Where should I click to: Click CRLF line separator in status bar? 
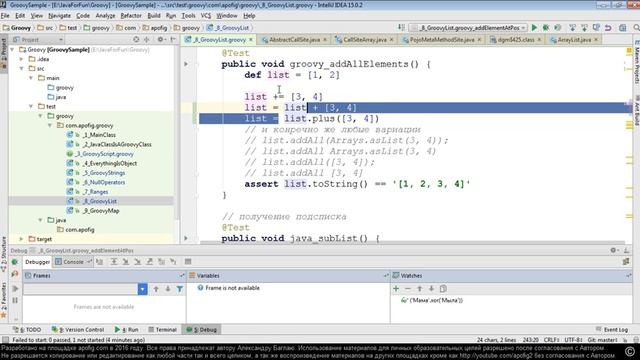(551, 340)
